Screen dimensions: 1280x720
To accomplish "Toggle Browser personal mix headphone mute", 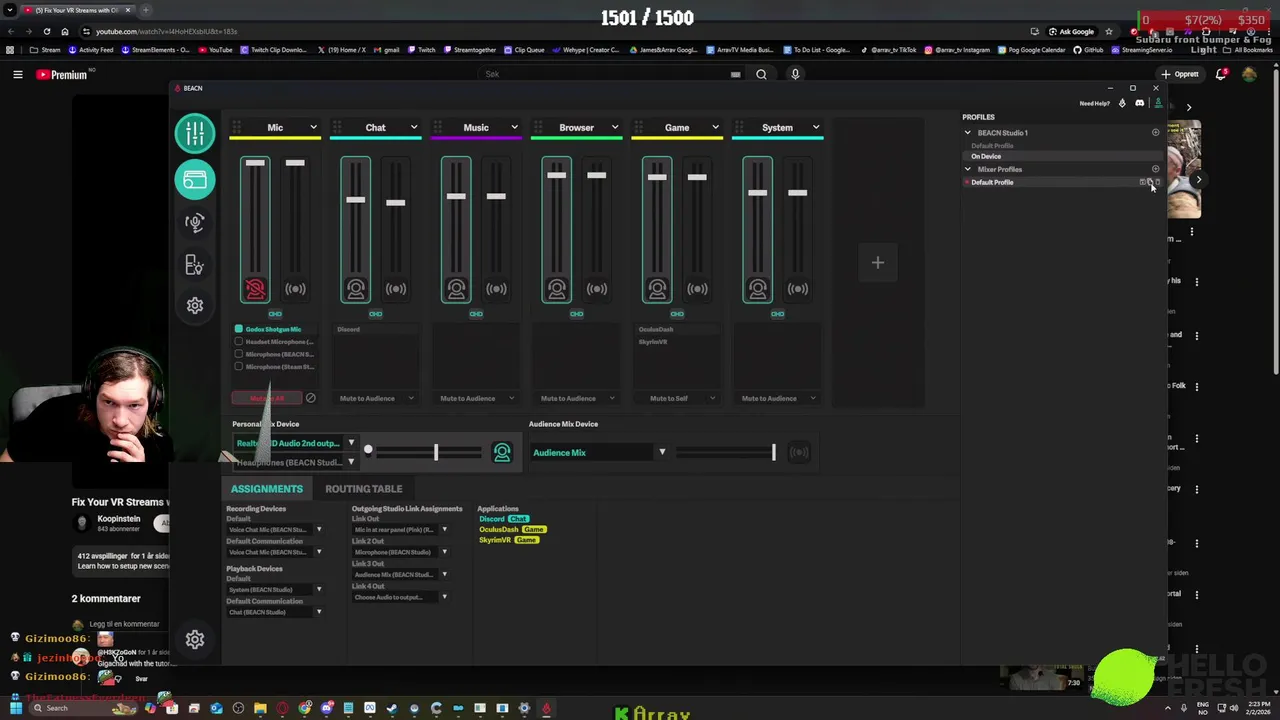I will tap(557, 289).
